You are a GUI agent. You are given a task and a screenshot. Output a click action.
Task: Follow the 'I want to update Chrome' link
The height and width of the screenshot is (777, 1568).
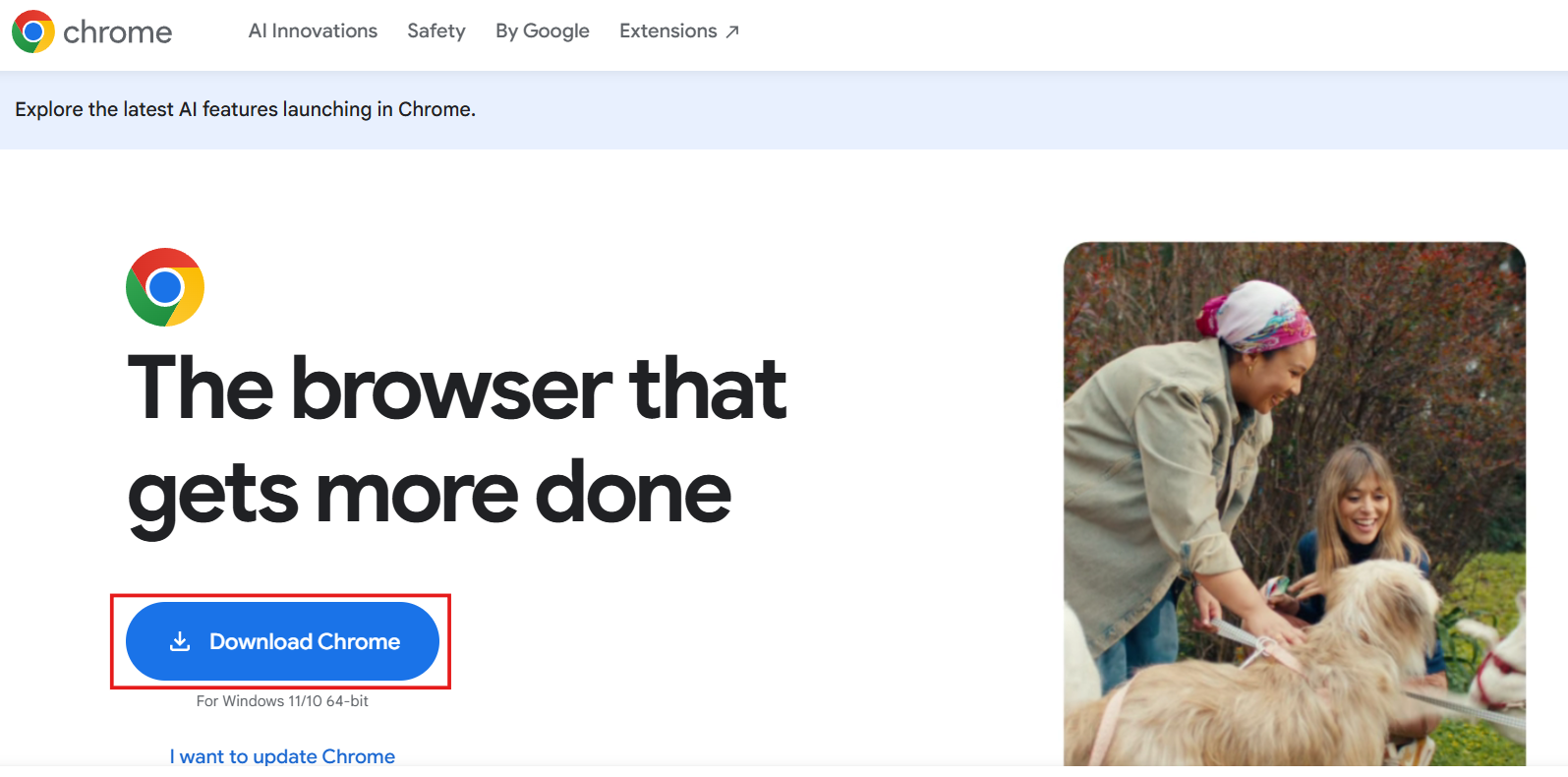click(x=282, y=755)
